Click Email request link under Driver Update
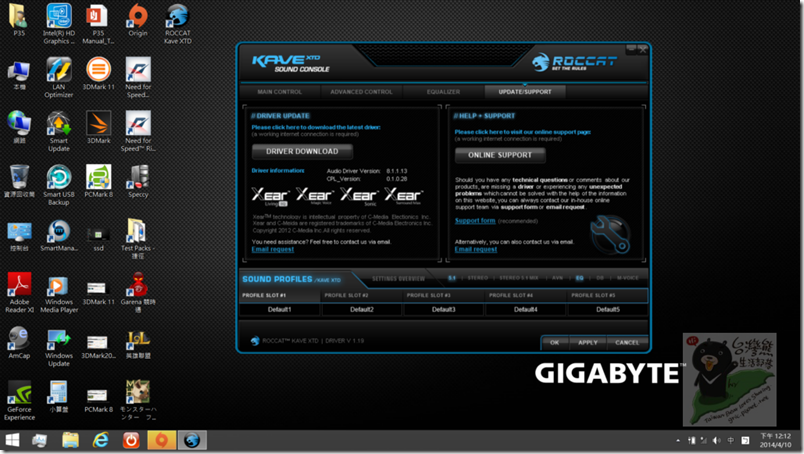804x454 pixels. [x=273, y=249]
